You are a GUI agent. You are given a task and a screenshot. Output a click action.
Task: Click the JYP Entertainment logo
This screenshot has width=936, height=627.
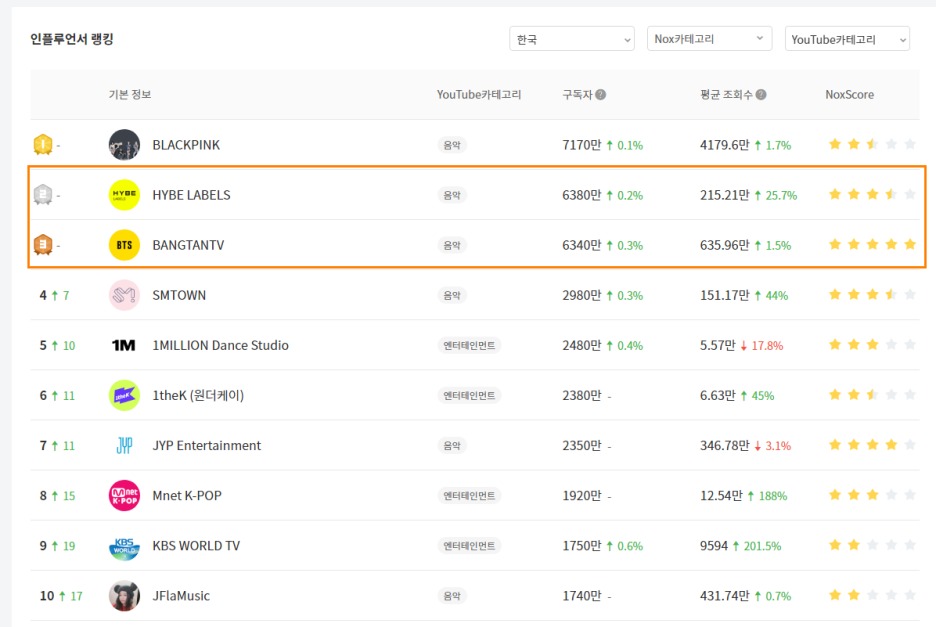(x=124, y=445)
